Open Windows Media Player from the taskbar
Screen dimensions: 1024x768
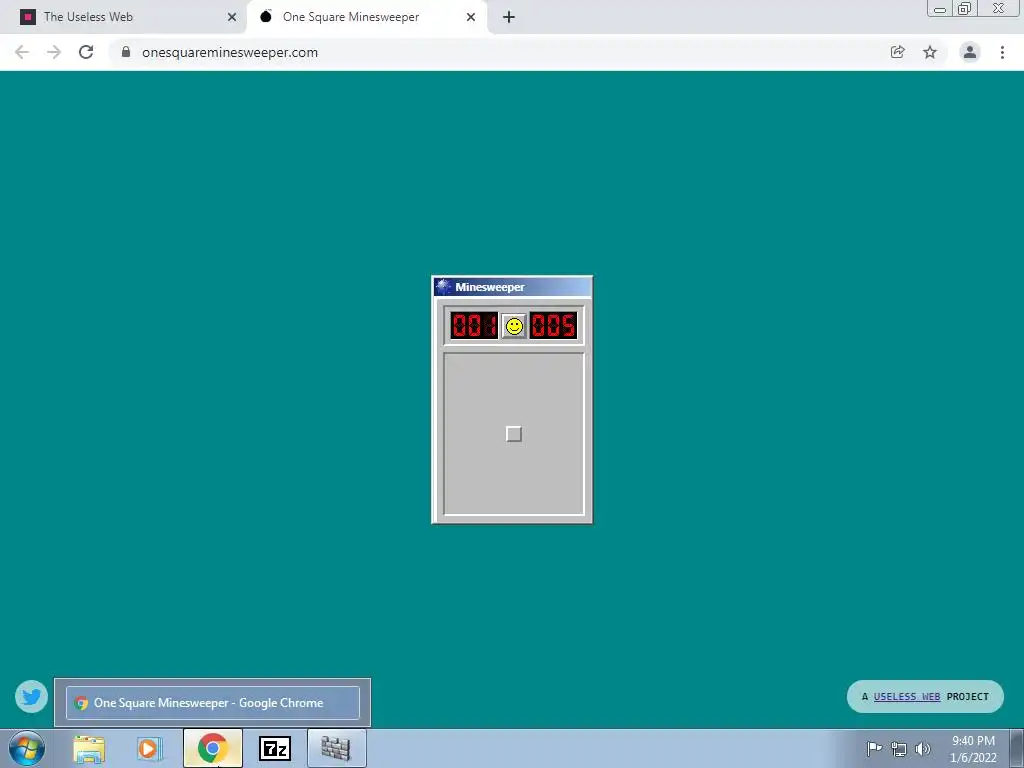[x=150, y=748]
